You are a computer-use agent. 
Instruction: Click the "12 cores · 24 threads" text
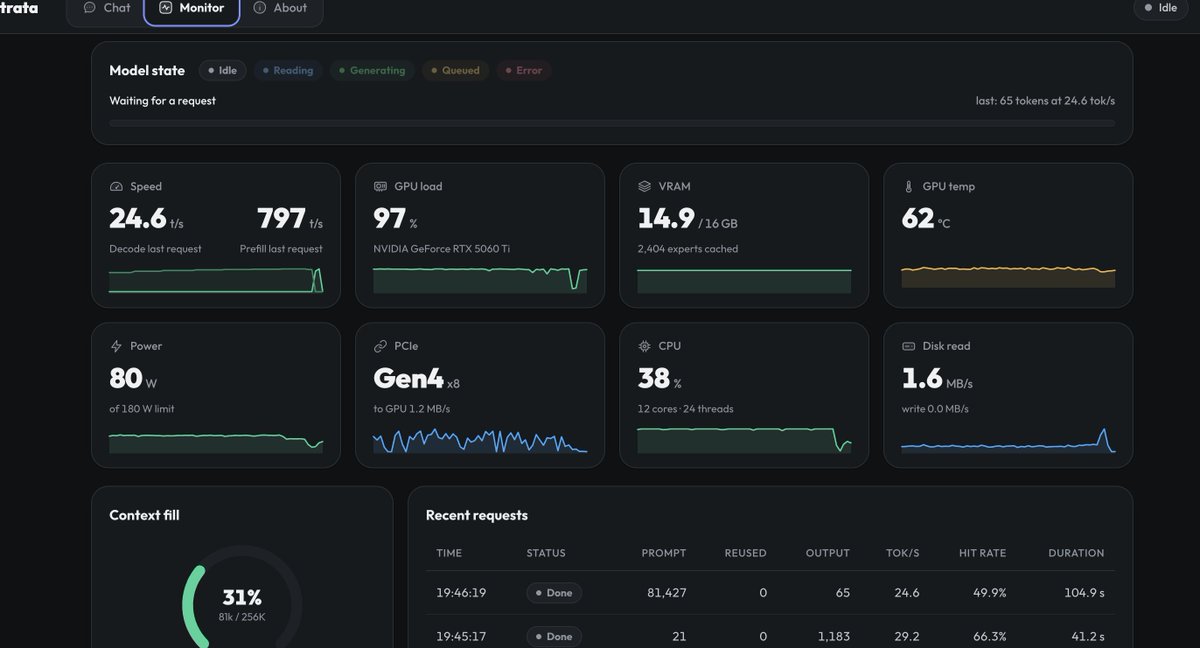point(685,409)
